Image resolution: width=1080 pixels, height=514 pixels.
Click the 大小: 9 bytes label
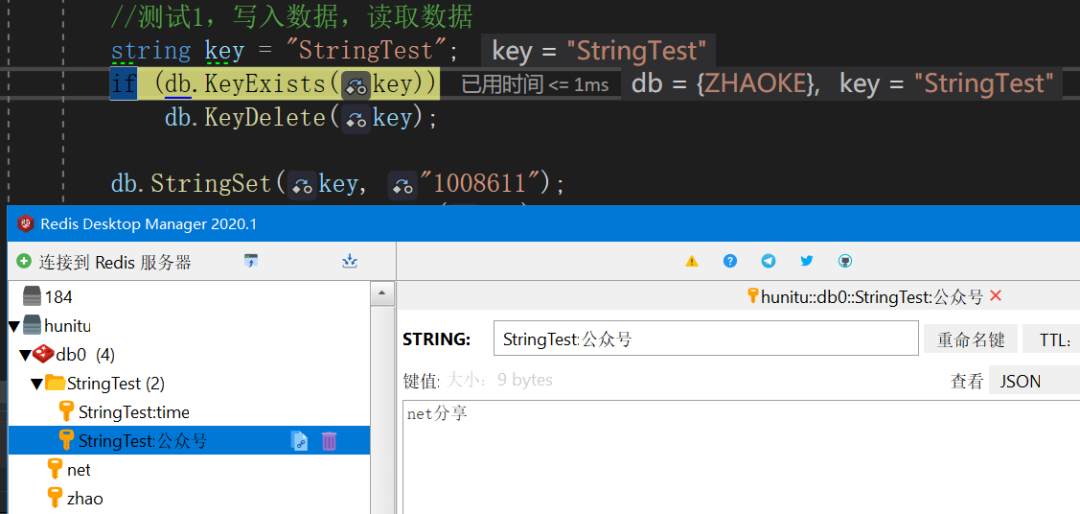[500, 380]
